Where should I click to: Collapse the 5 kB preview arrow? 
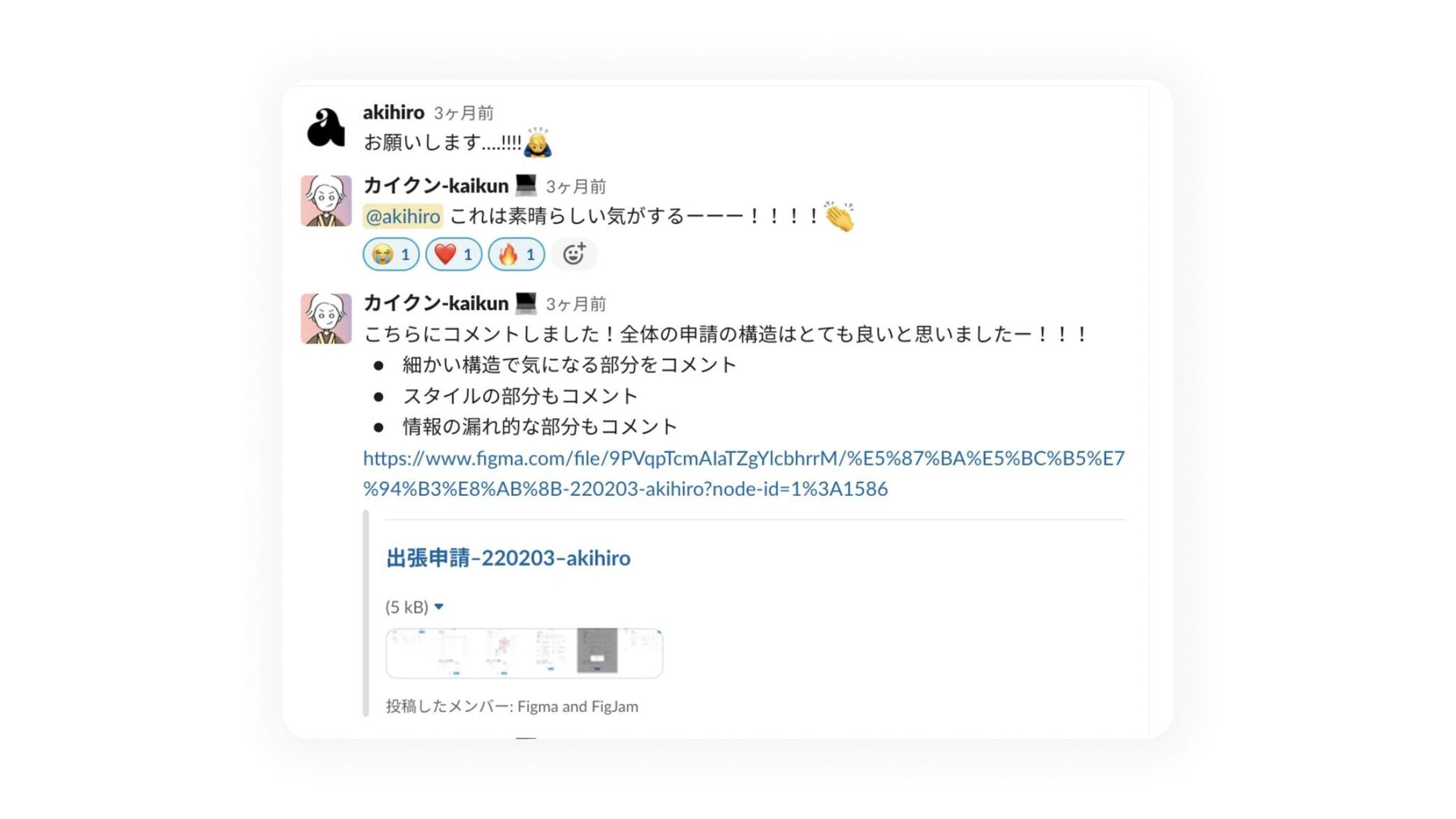click(x=438, y=607)
